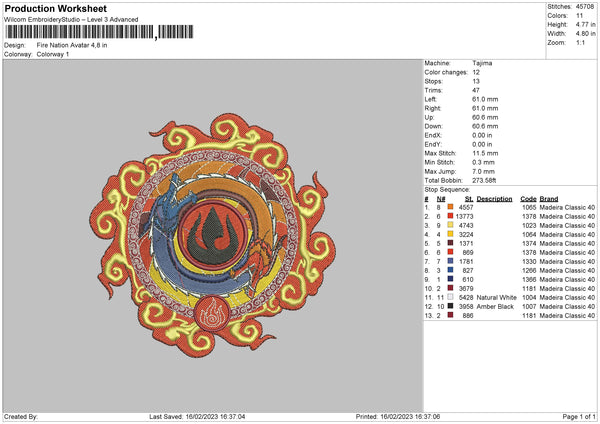Select the Height value '4.77 in'
Screen dimensions: 600x424
tap(585, 24)
